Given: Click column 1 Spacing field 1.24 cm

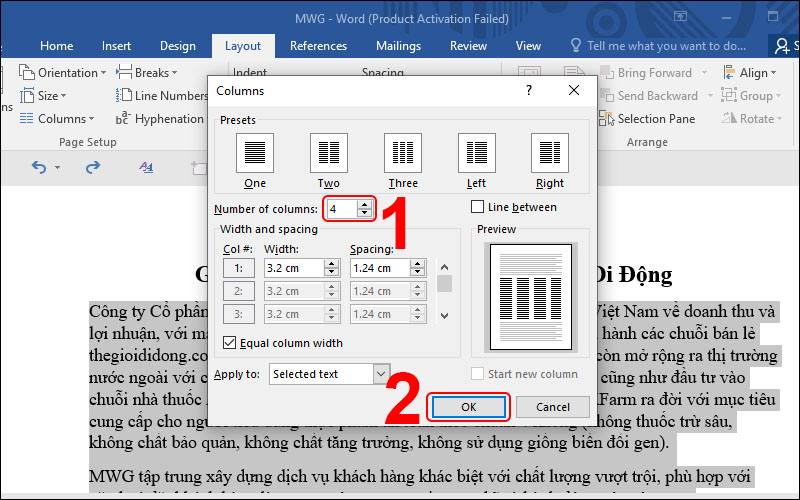Looking at the screenshot, I should 380,268.
